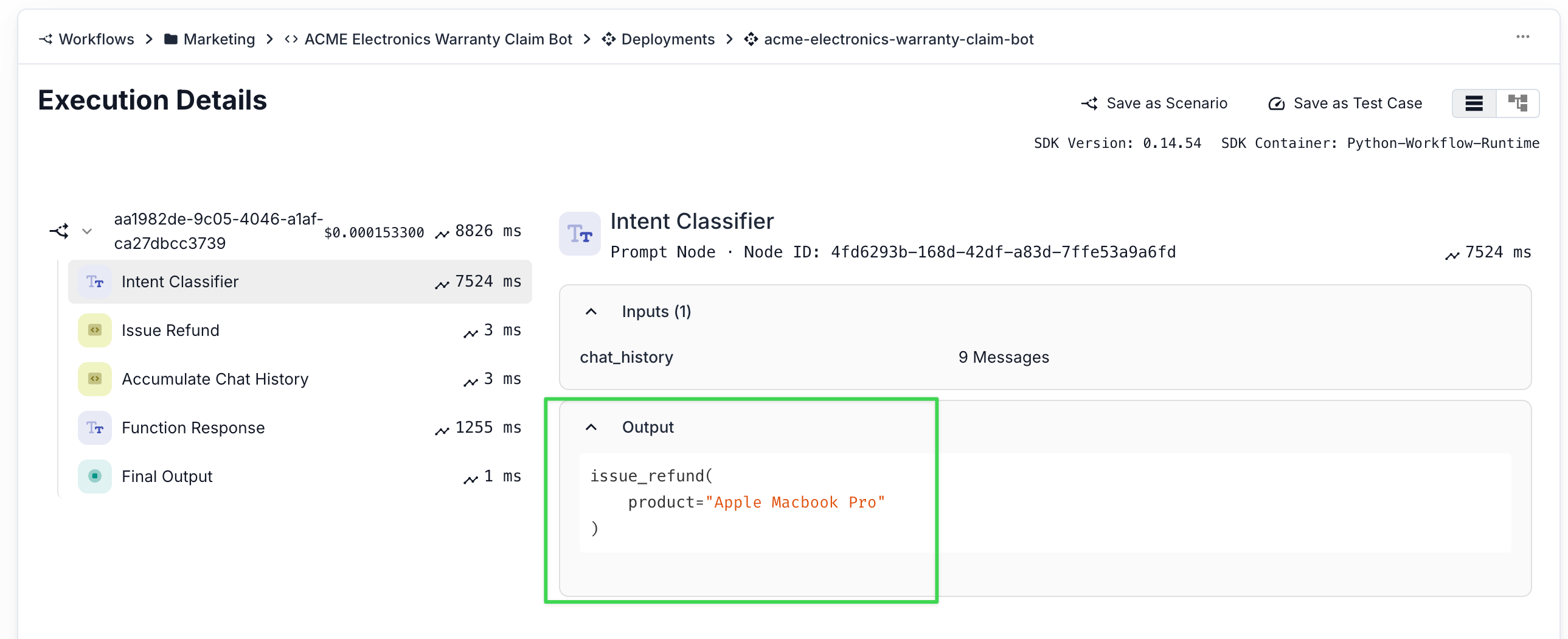Screen dimensions: 1568x639
Task: Open acme-electronics-warranty-claim-bot breadcrumb link
Action: [898, 39]
